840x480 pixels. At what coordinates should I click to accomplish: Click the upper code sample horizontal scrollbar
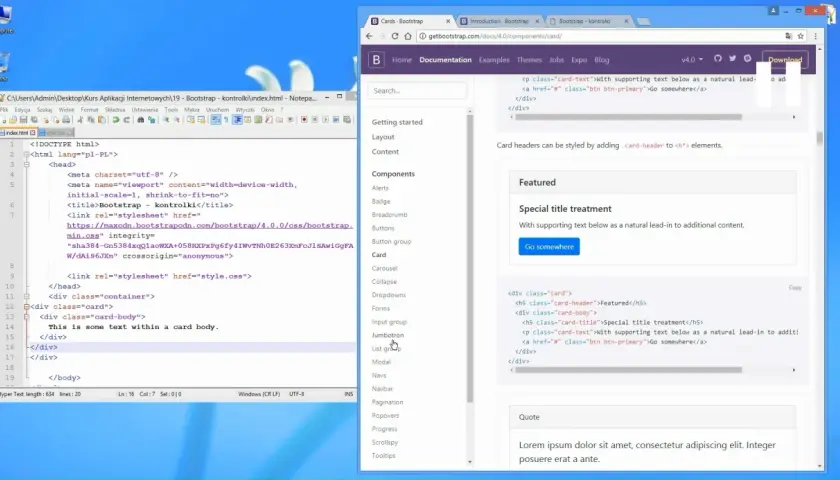tap(628, 116)
